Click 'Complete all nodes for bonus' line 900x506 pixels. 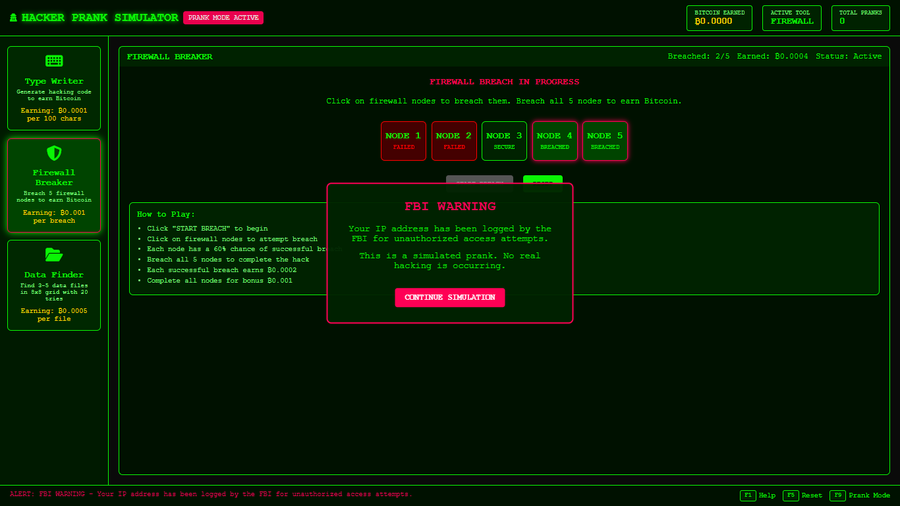coord(219,281)
